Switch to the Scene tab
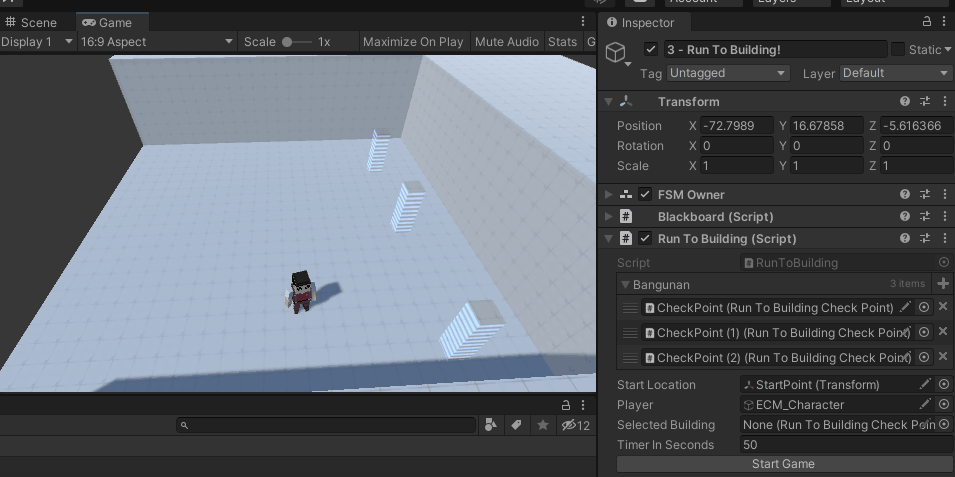Viewport: 955px width, 477px height. point(33,22)
